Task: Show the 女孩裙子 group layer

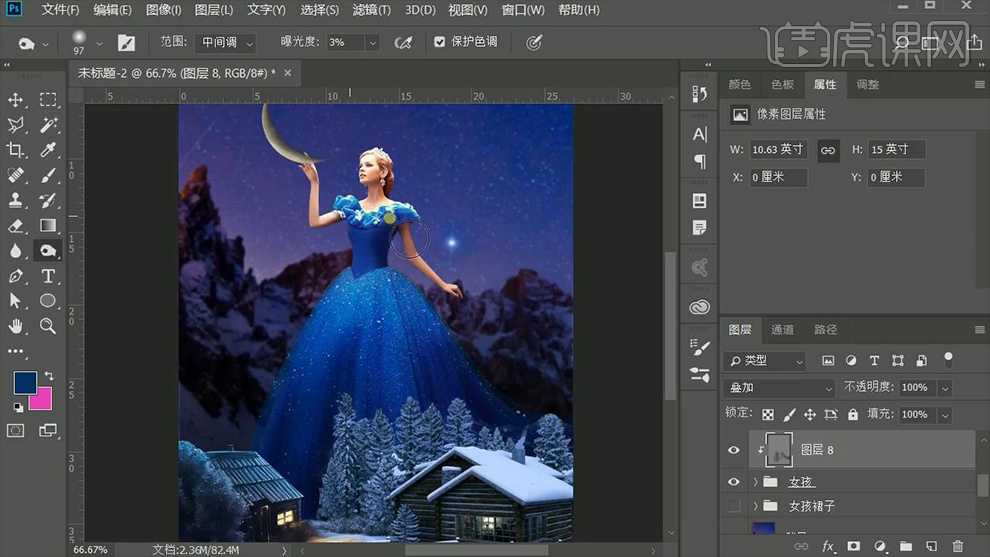Action: tap(734, 506)
